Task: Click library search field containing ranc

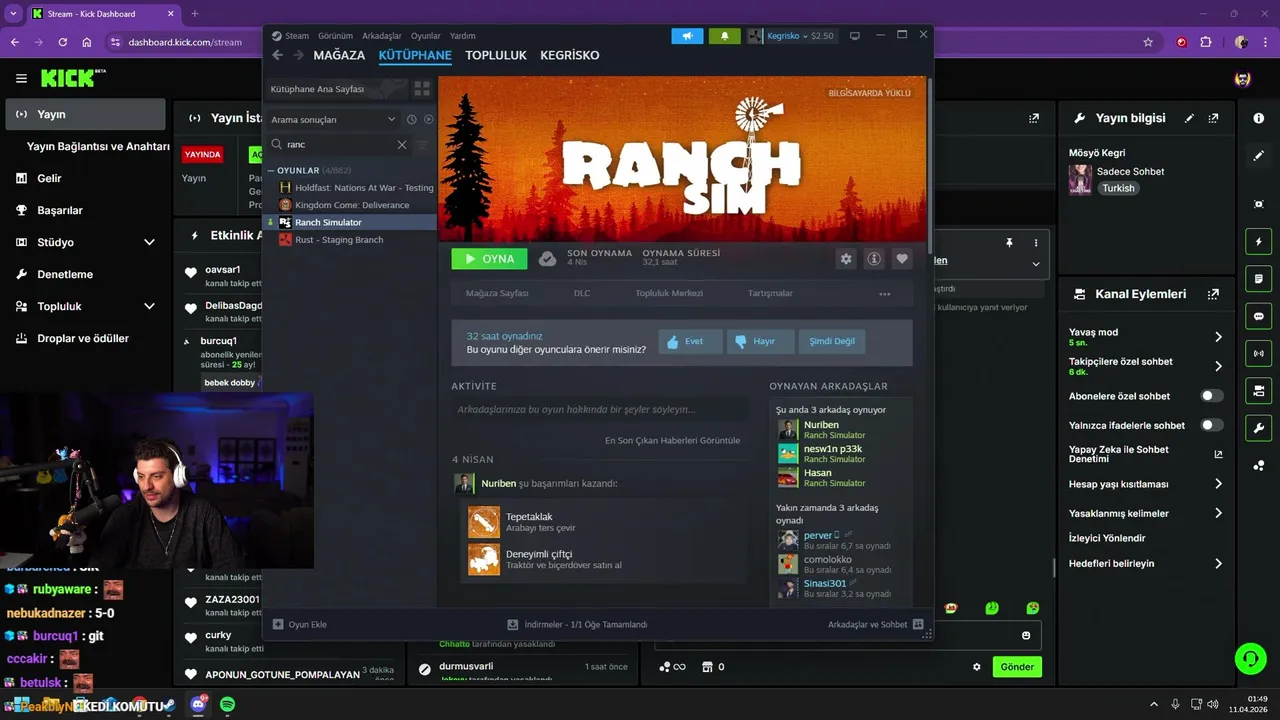Action: pyautogui.click(x=340, y=145)
